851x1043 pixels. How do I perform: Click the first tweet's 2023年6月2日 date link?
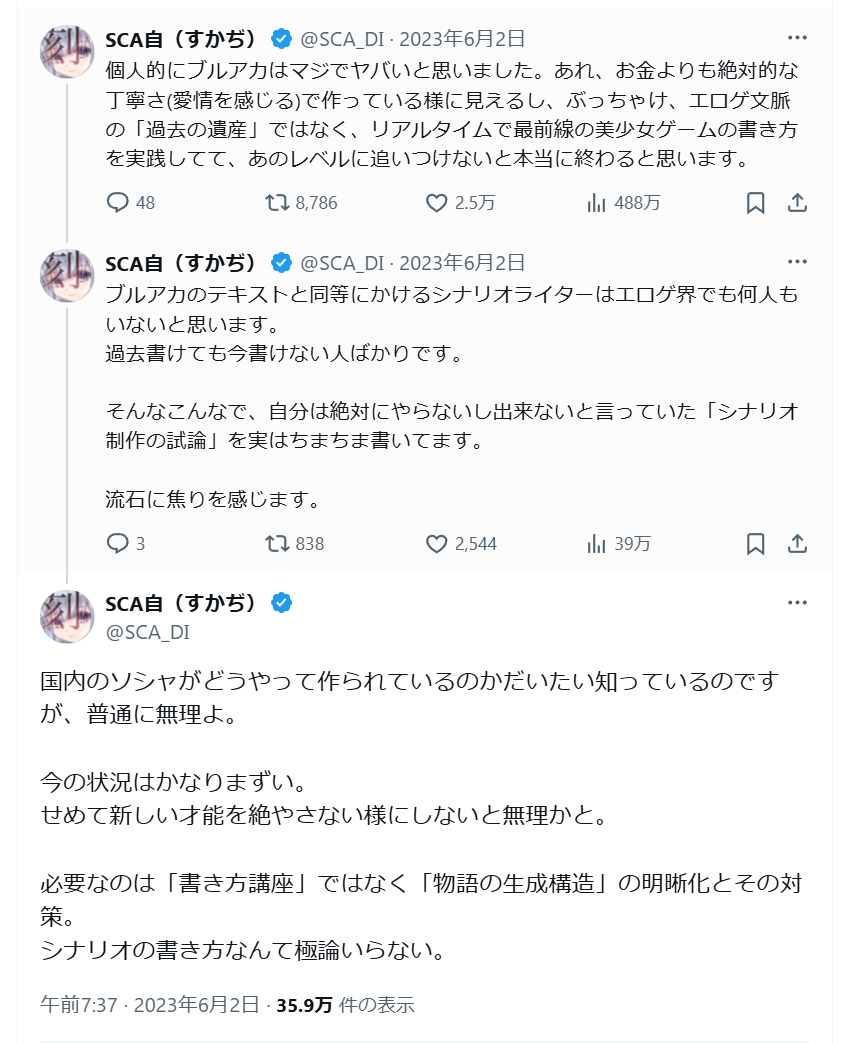pyautogui.click(x=461, y=39)
